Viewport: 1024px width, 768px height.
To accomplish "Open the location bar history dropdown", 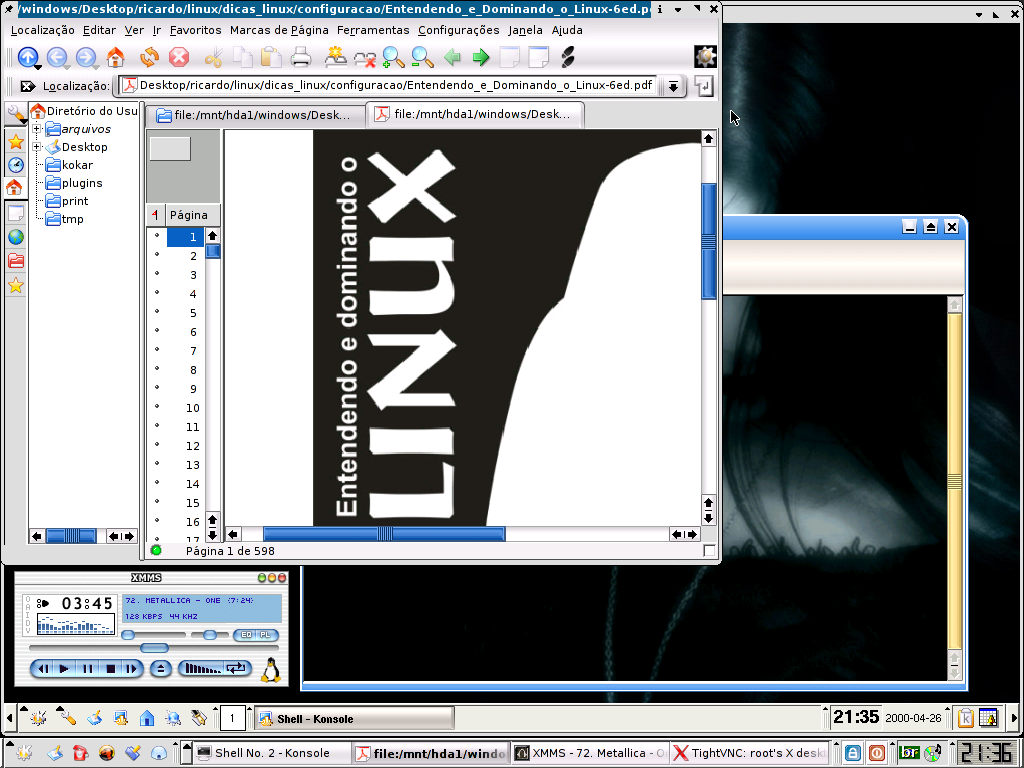I will pyautogui.click(x=673, y=86).
